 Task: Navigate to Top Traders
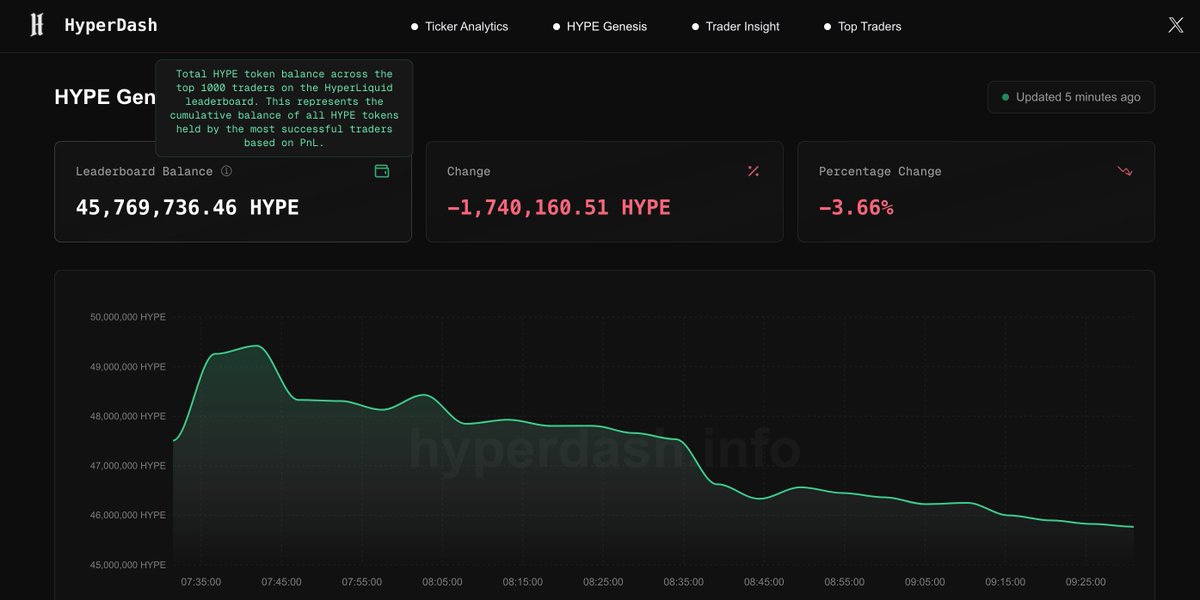coord(869,26)
